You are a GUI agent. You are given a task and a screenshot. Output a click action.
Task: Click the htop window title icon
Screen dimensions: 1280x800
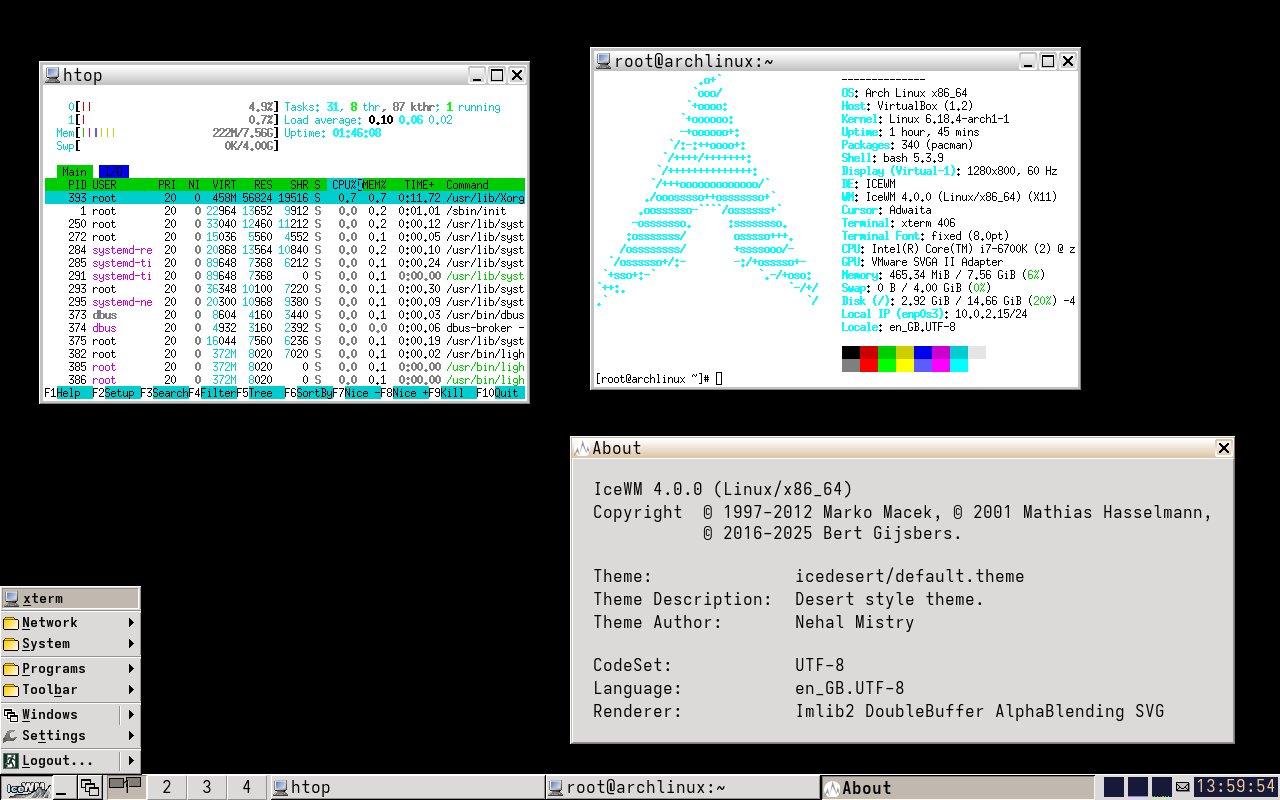point(52,75)
